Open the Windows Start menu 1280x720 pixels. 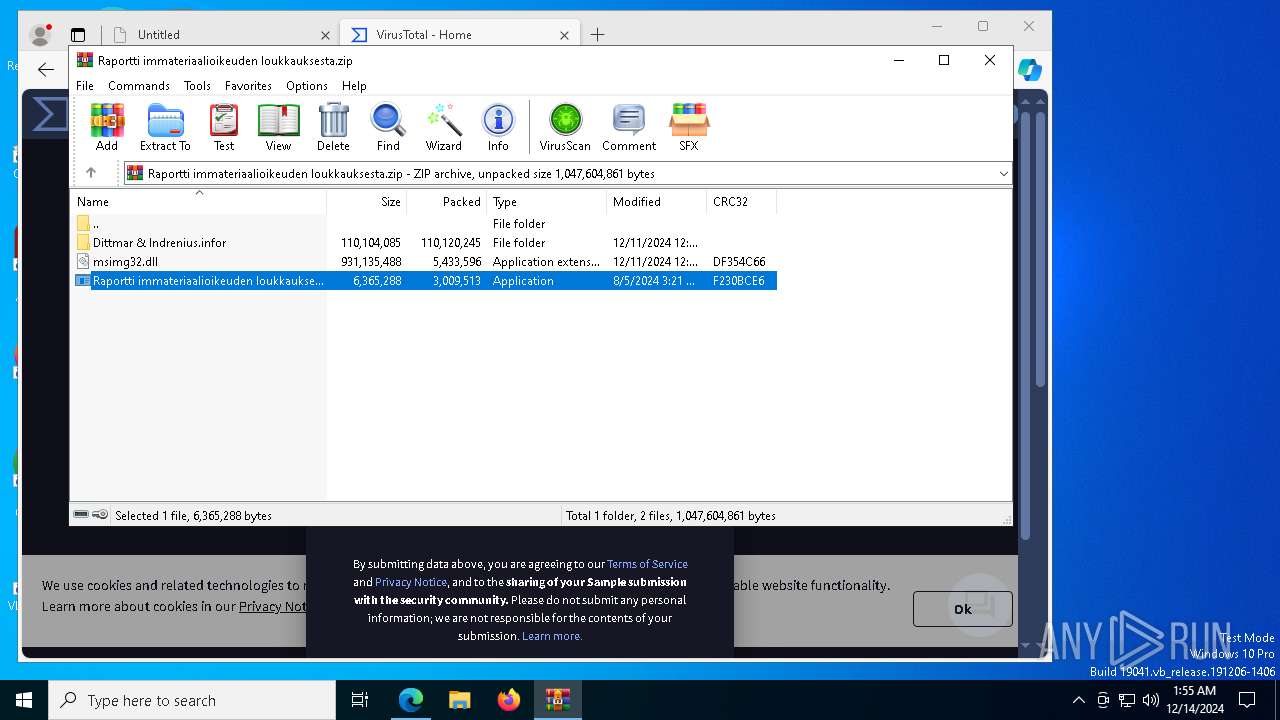click(x=24, y=700)
